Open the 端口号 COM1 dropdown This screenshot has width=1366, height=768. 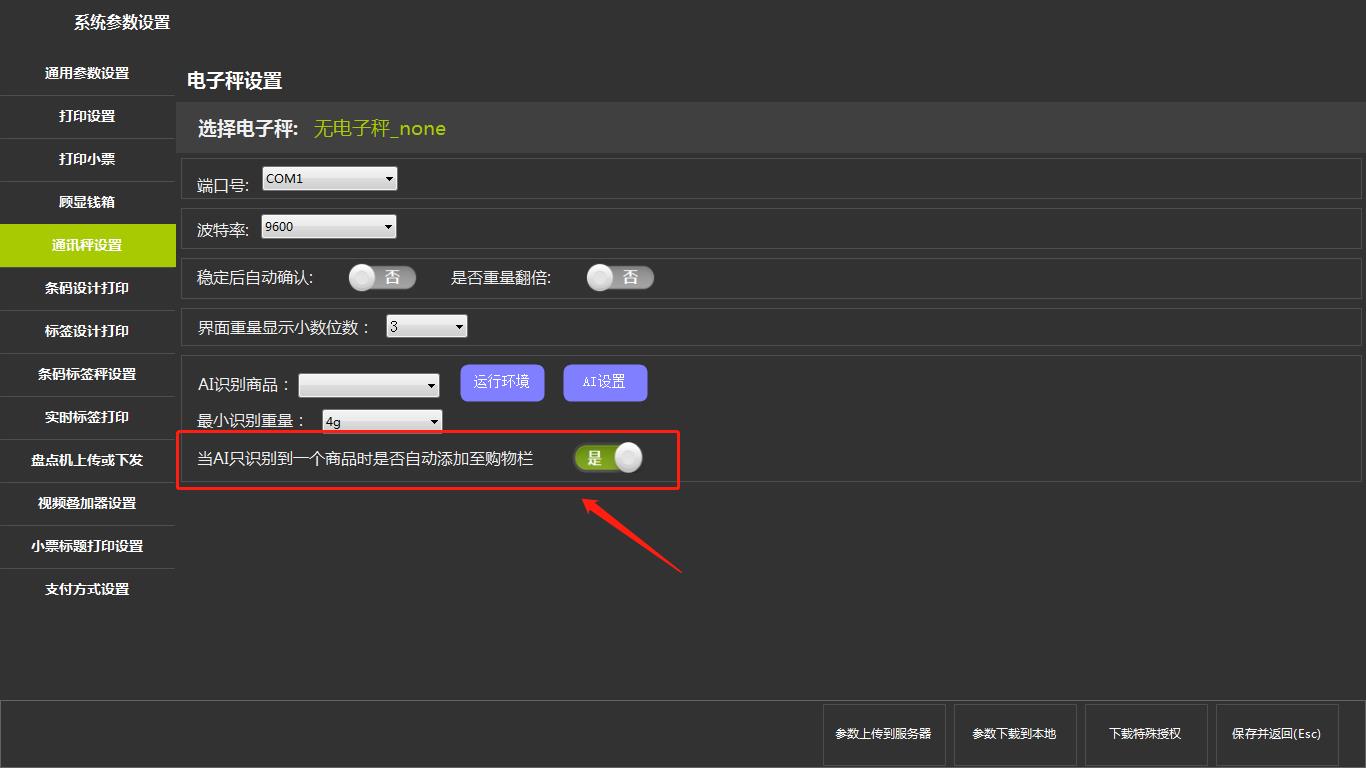click(329, 179)
